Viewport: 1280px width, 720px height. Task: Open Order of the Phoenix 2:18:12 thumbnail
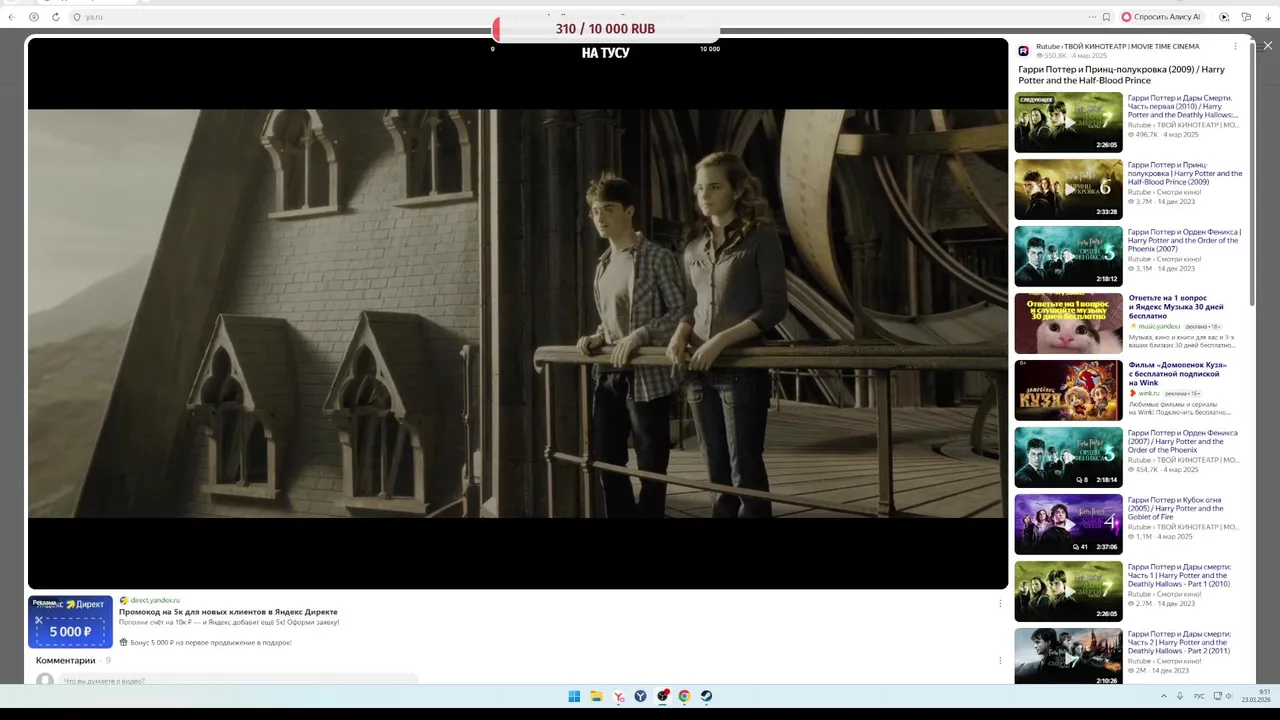click(x=1068, y=256)
